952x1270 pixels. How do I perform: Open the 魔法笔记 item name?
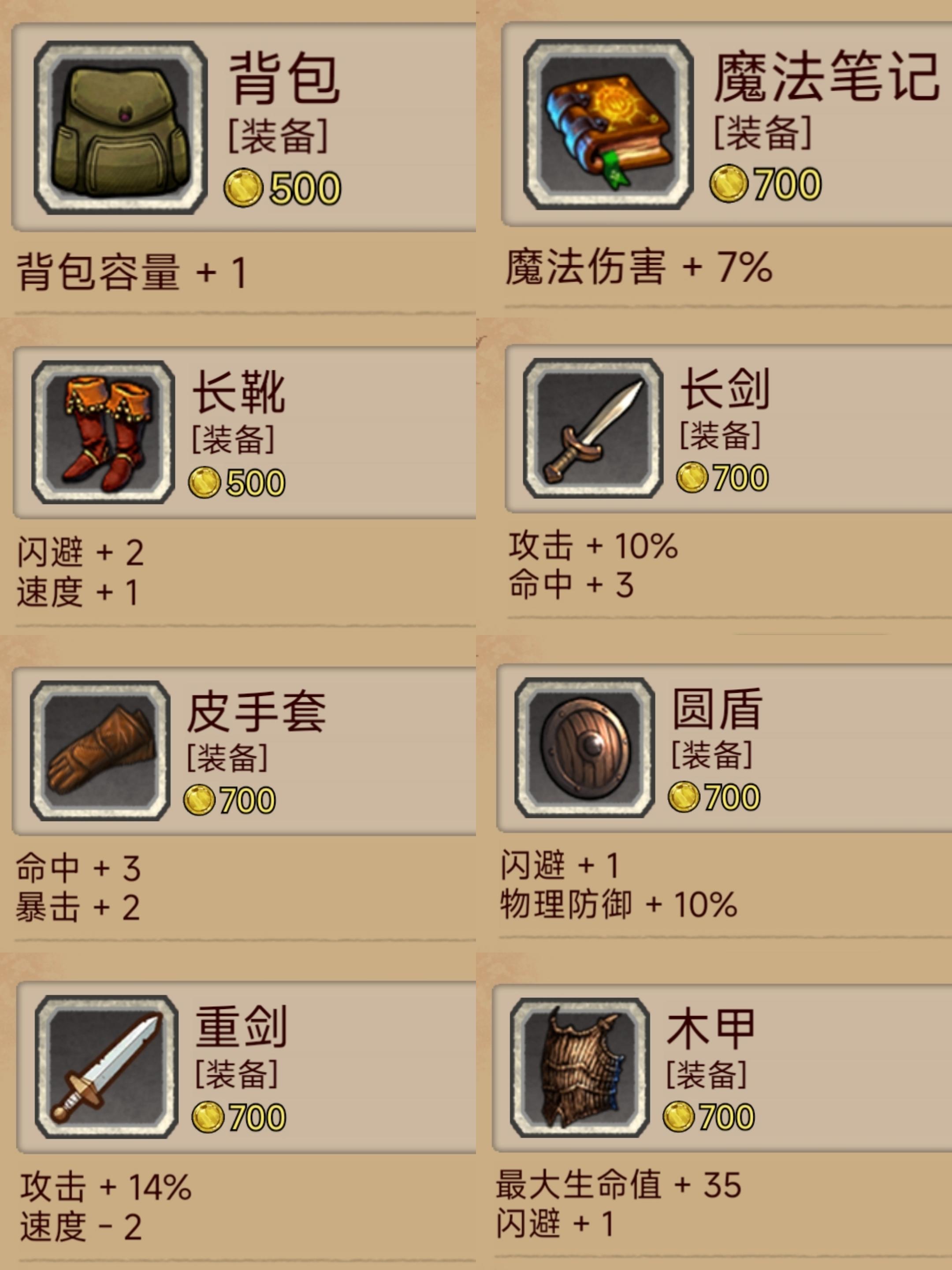coord(827,76)
